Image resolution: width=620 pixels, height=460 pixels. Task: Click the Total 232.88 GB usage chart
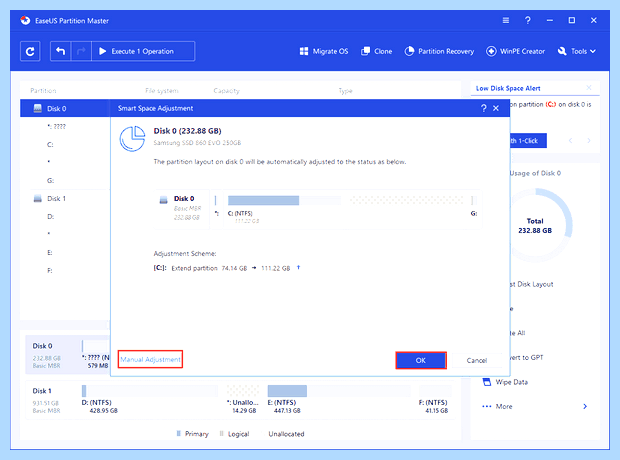click(535, 226)
